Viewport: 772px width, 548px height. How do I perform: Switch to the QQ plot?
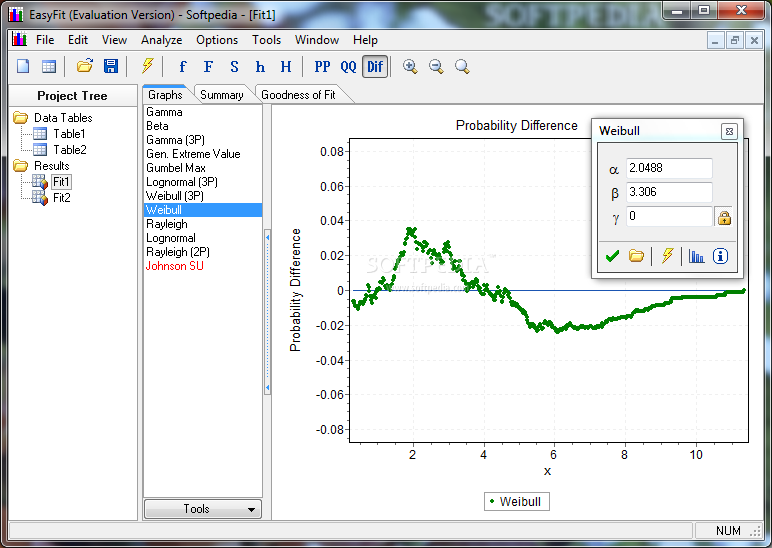click(x=349, y=66)
